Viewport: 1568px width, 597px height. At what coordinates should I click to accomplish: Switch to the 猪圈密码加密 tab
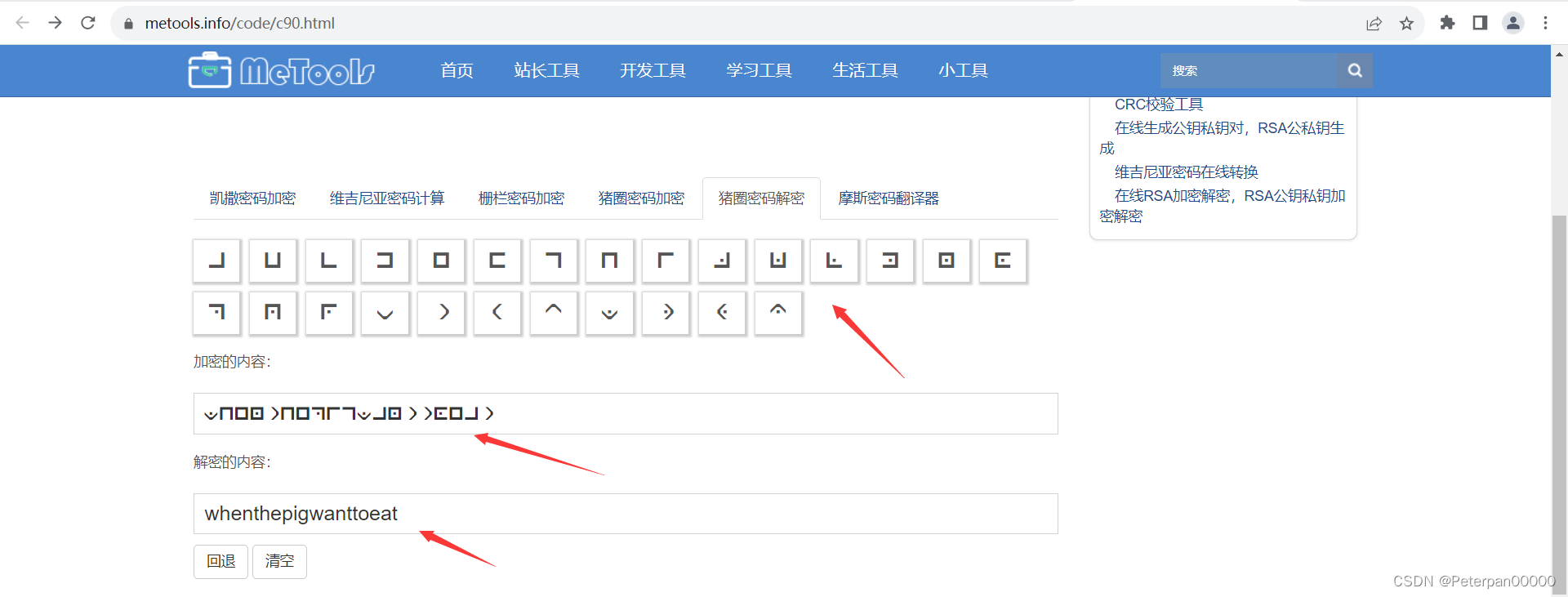coord(641,198)
